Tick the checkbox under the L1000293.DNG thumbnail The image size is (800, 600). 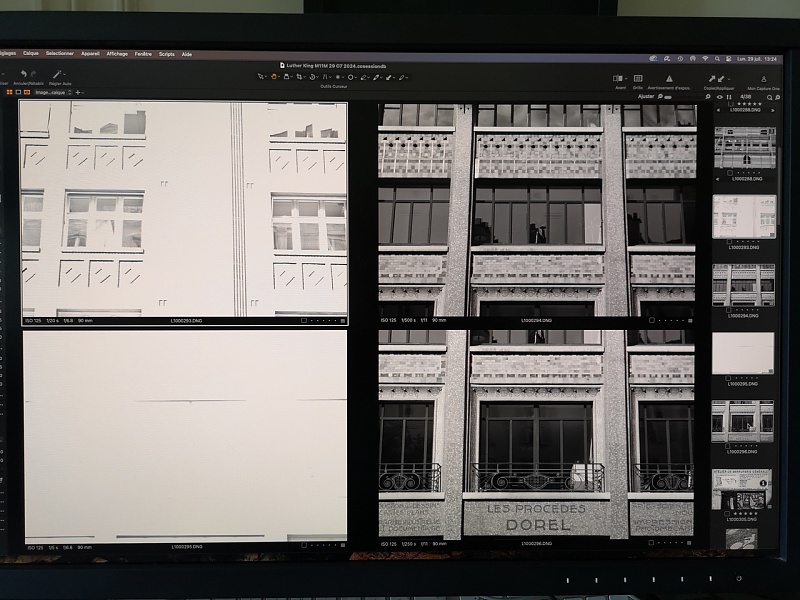click(x=729, y=241)
